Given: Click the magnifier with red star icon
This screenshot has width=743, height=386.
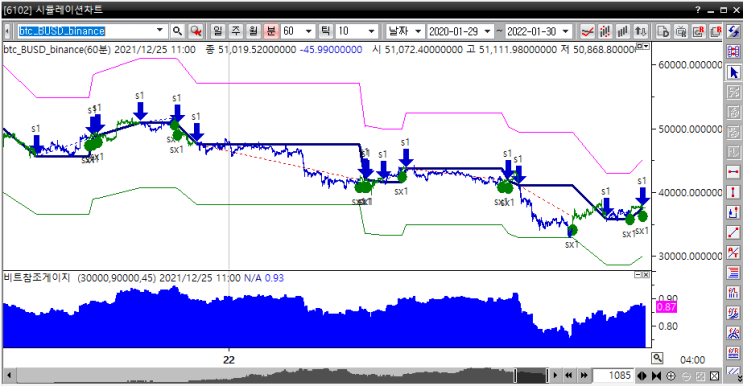Looking at the screenshot, I should (x=195, y=31).
